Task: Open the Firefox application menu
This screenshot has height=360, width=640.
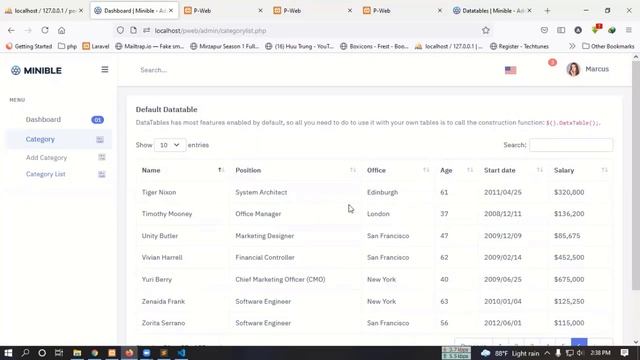Action: tap(629, 30)
